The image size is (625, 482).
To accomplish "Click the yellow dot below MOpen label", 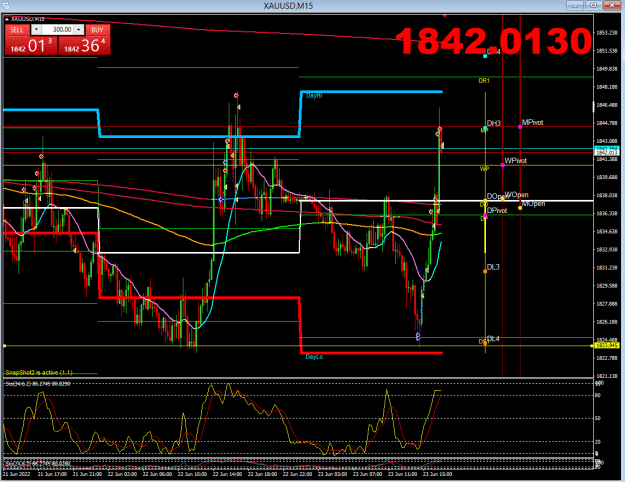I will (520, 208).
